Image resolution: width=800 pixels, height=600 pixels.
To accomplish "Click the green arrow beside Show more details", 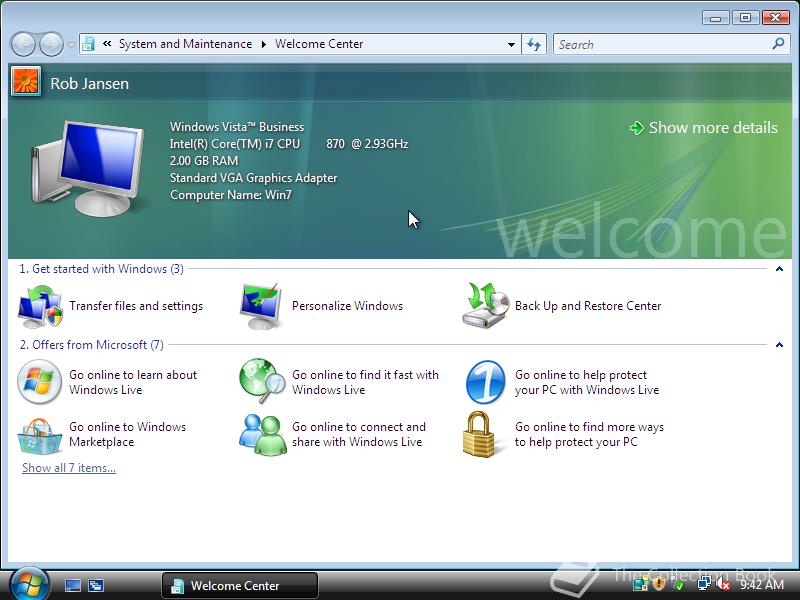I will click(x=636, y=128).
